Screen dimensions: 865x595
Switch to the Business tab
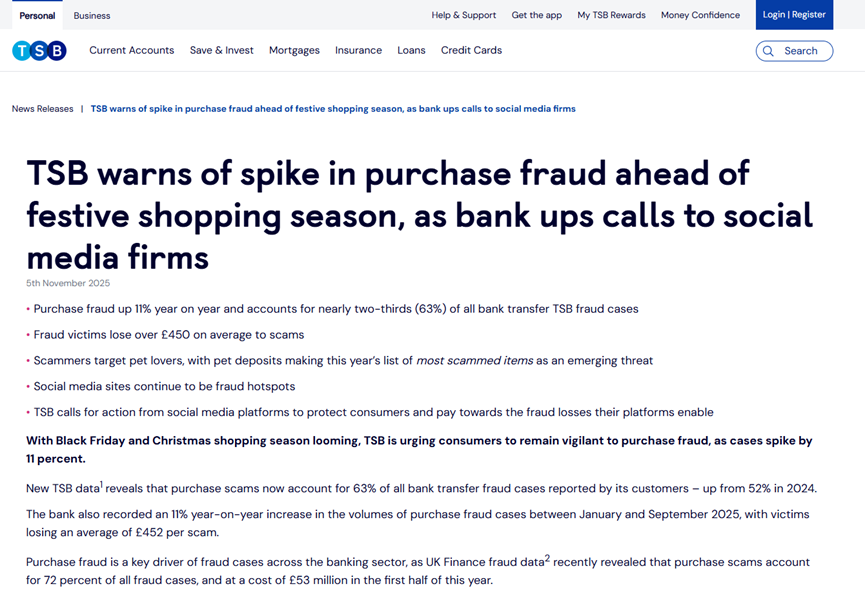[92, 15]
